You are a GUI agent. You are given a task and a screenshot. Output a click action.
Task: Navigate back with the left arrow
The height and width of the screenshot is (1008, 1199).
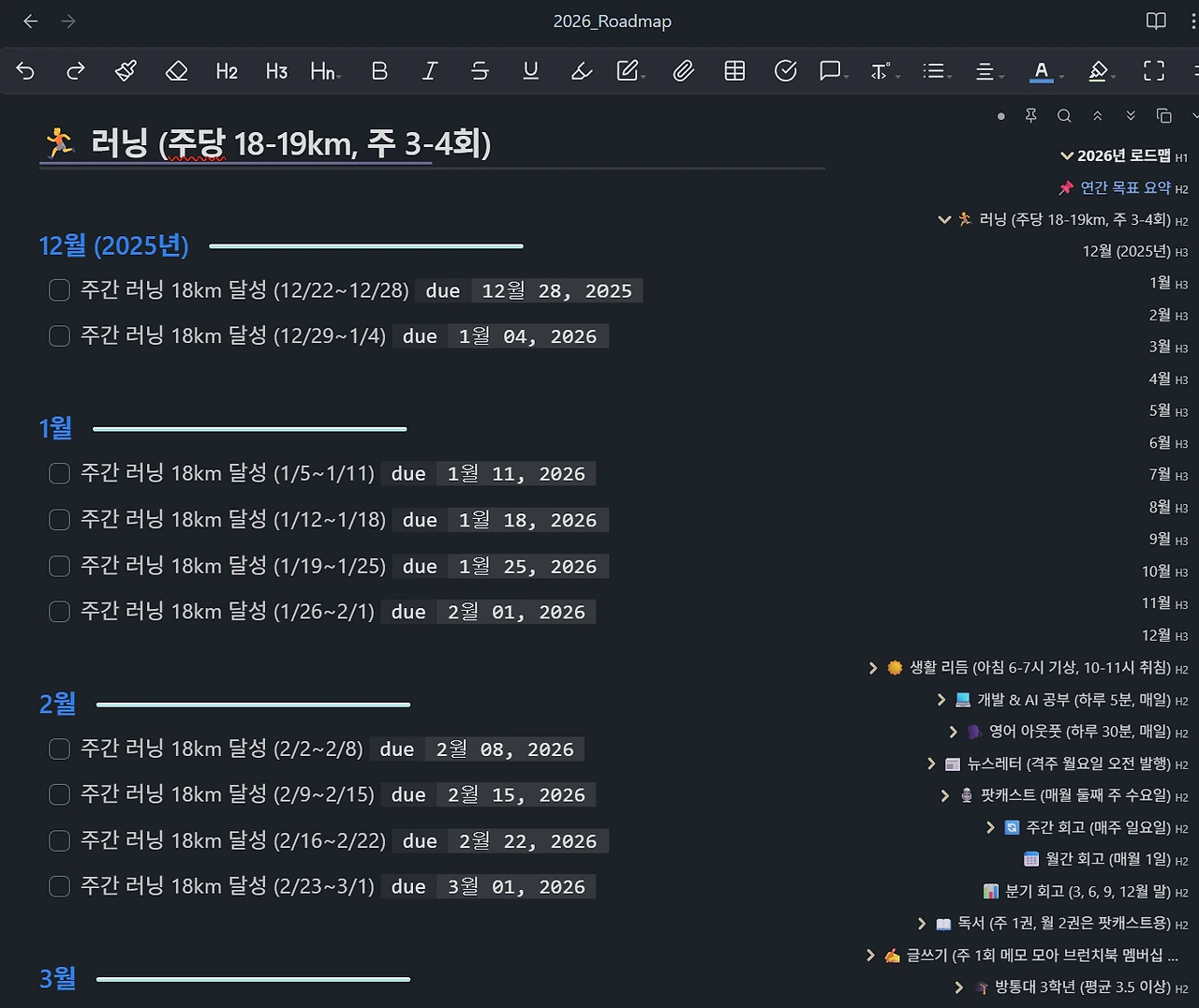(x=30, y=21)
